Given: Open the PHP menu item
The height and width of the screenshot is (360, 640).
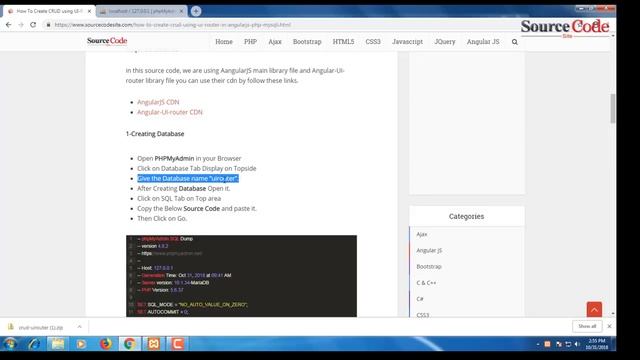Looking at the screenshot, I should point(250,42).
